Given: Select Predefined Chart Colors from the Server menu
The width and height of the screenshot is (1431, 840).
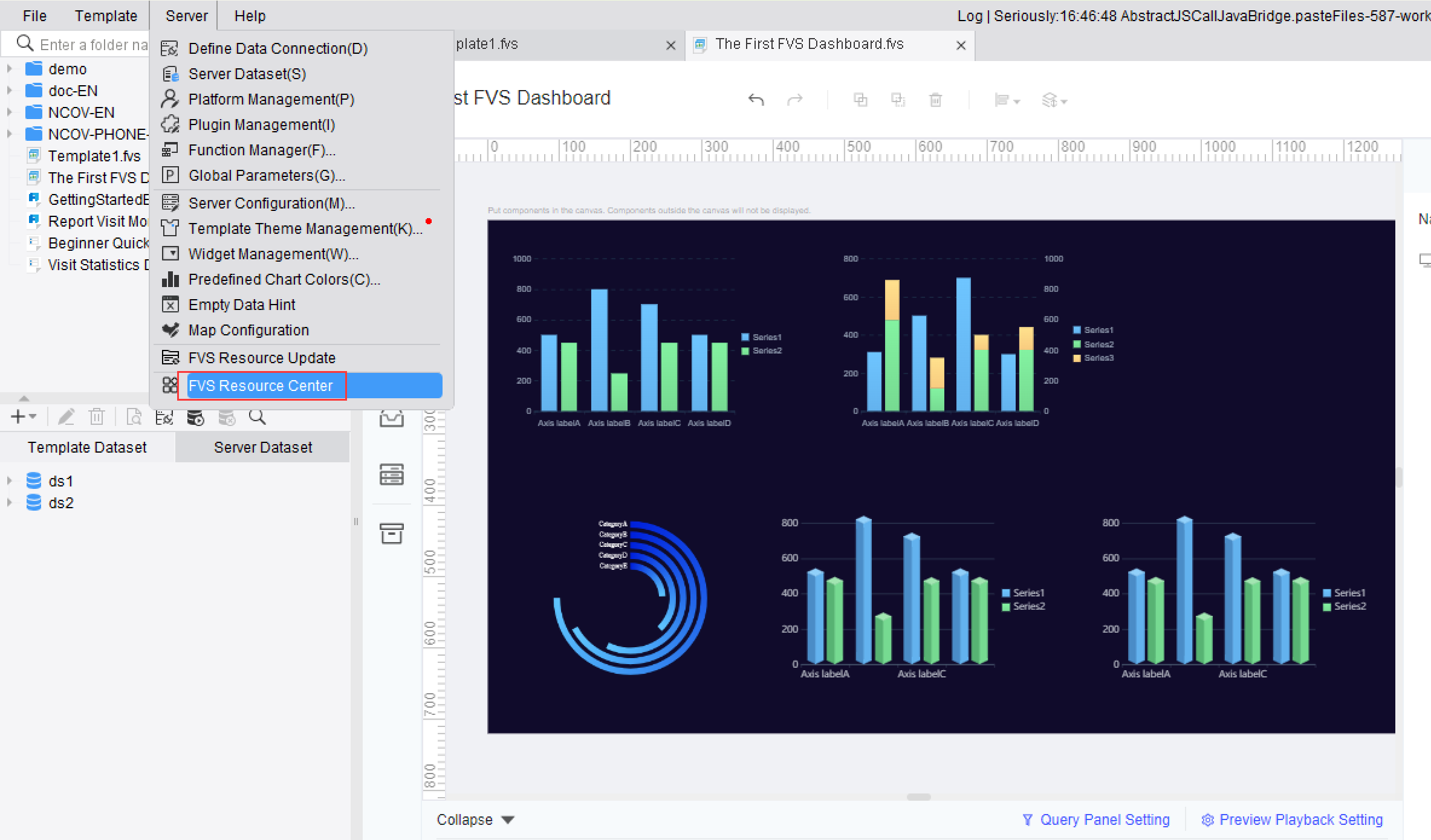Looking at the screenshot, I should click(x=284, y=279).
